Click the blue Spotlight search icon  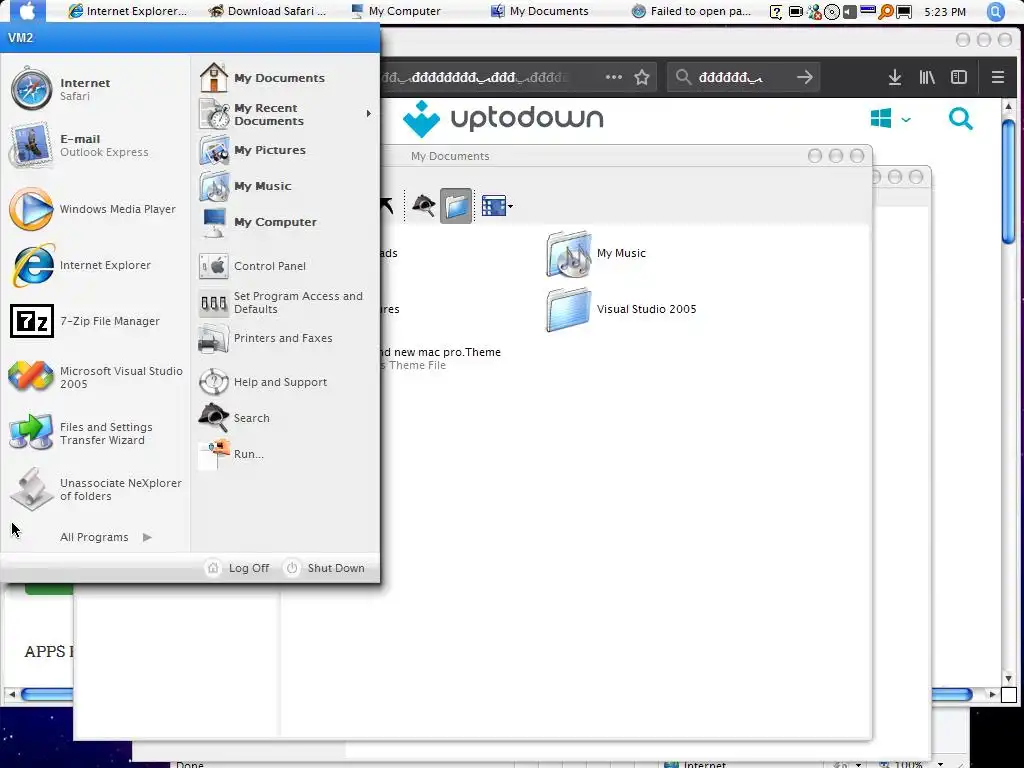pos(995,12)
